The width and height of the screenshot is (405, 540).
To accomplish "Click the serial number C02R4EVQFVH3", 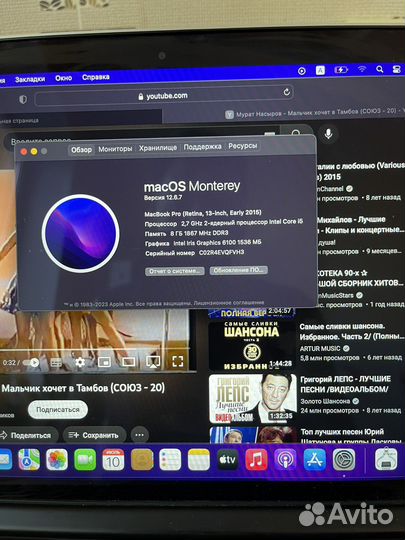I will coord(221,252).
